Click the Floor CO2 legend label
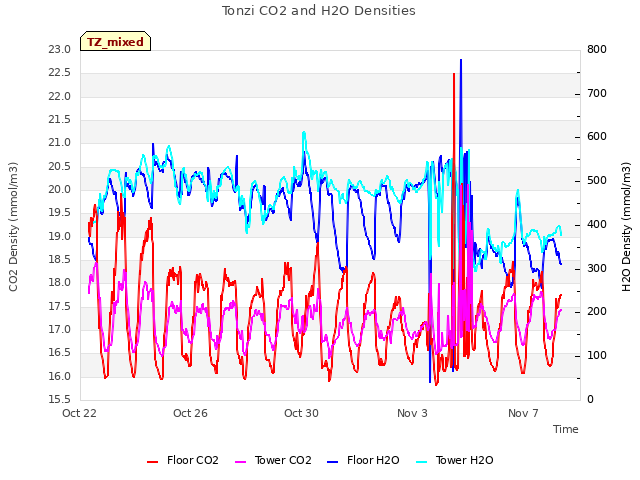This screenshot has width=640, height=480. click(x=193, y=460)
